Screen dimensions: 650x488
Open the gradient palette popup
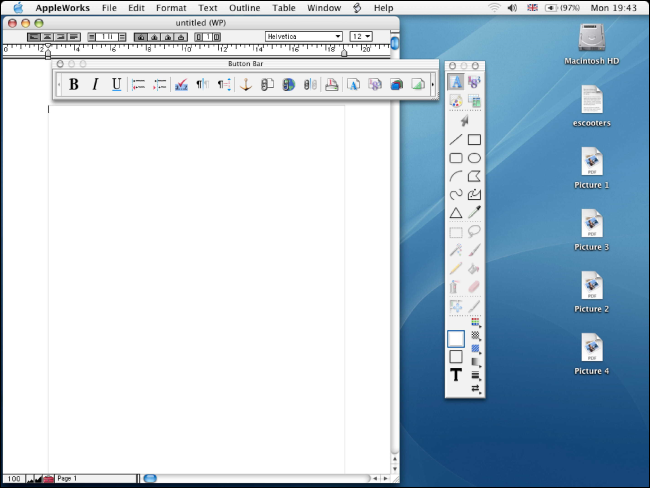[475, 362]
